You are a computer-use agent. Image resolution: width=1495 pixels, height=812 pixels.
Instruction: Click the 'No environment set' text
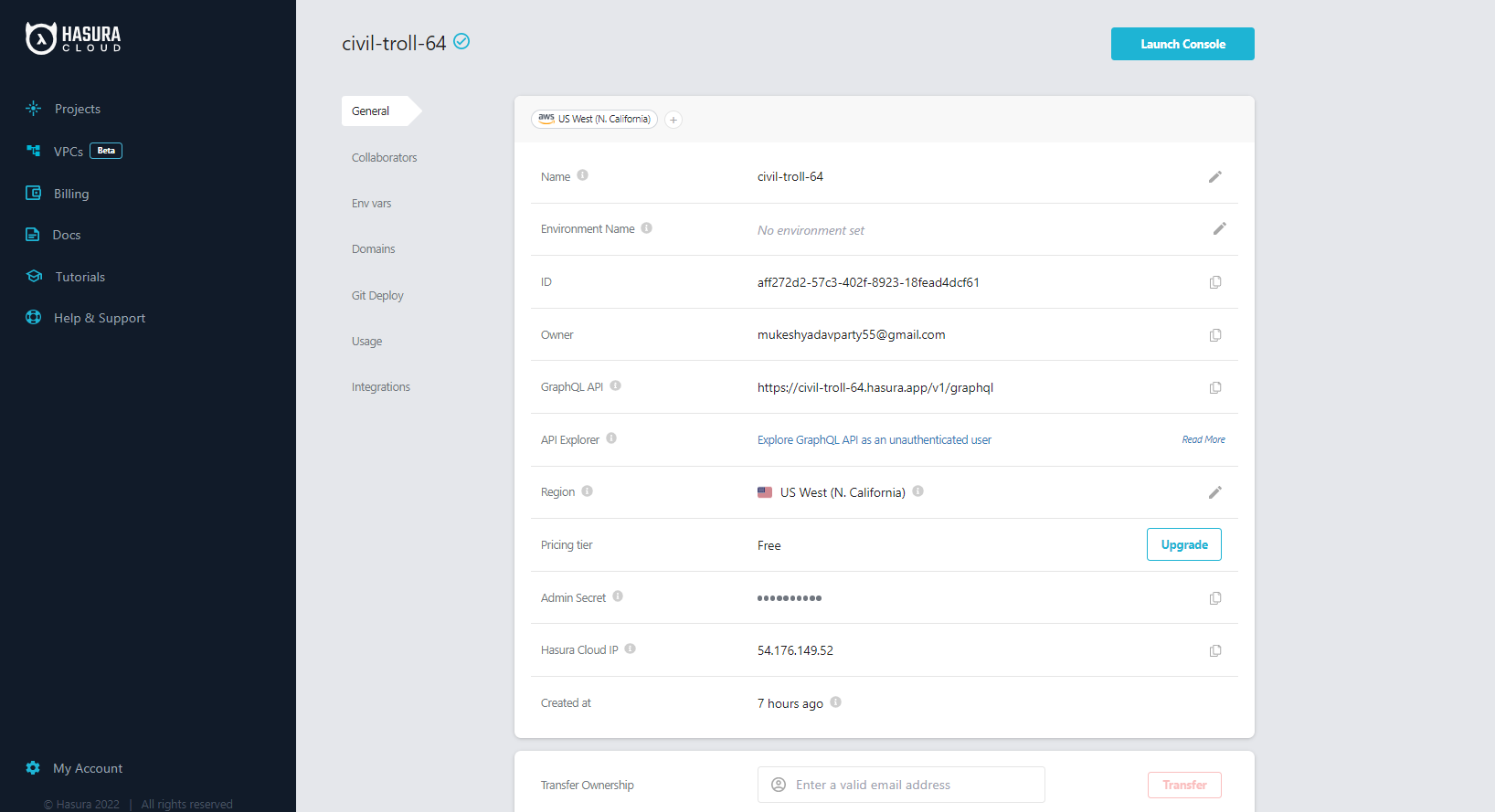811,230
